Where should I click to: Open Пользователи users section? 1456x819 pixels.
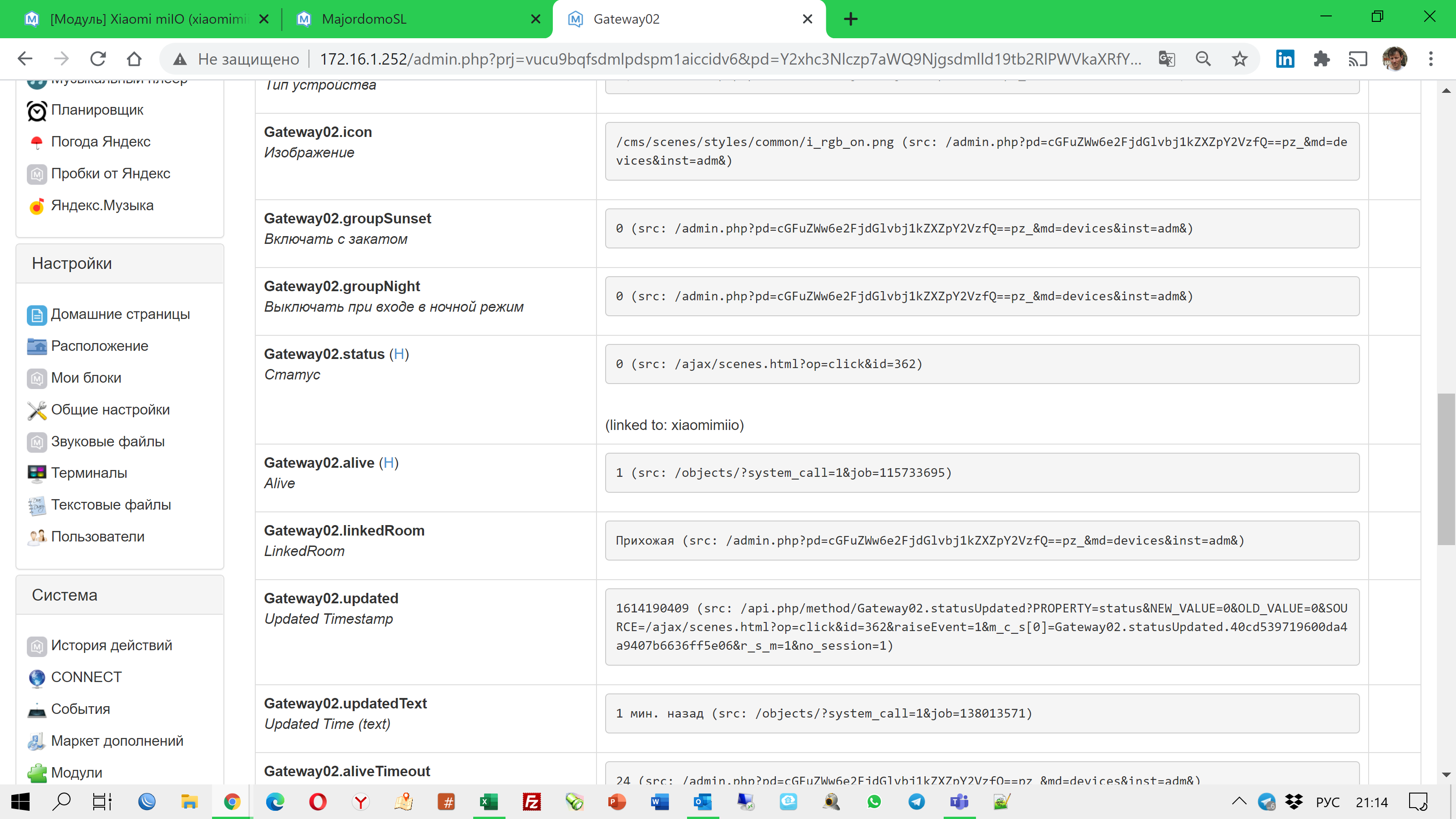[x=98, y=536]
